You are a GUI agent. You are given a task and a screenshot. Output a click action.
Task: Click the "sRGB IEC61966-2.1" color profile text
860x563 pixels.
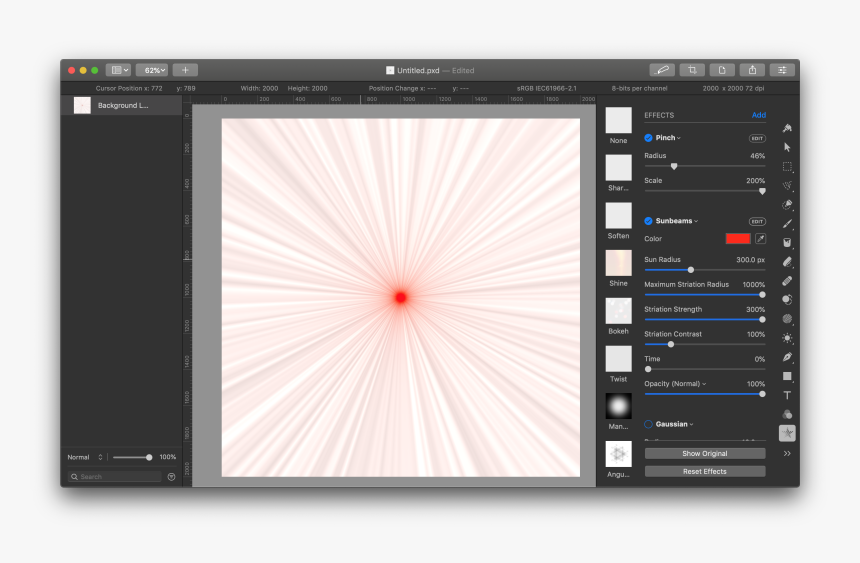546,88
